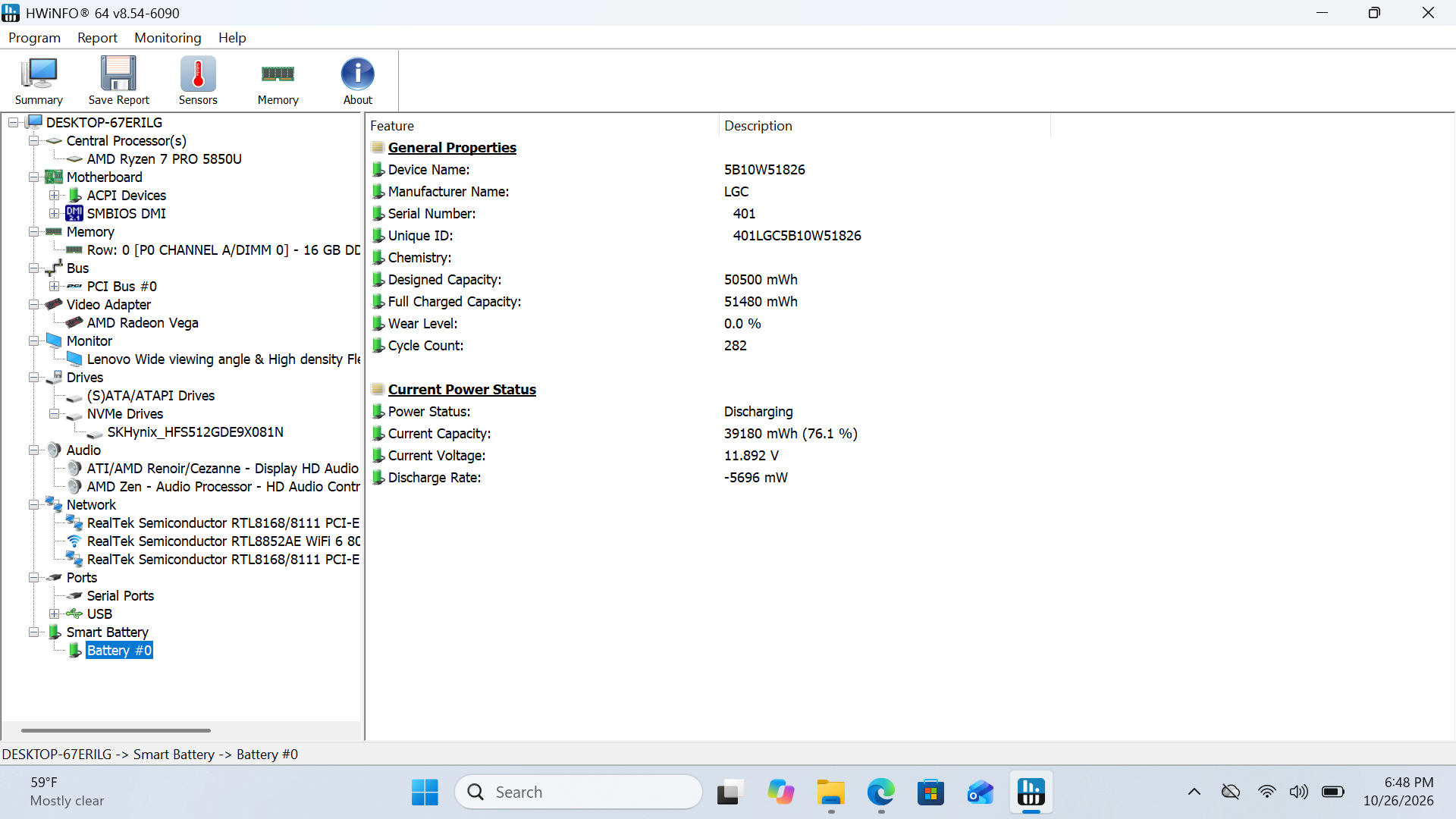This screenshot has width=1456, height=819.
Task: Collapse the Smart Battery node
Action: pos(34,632)
